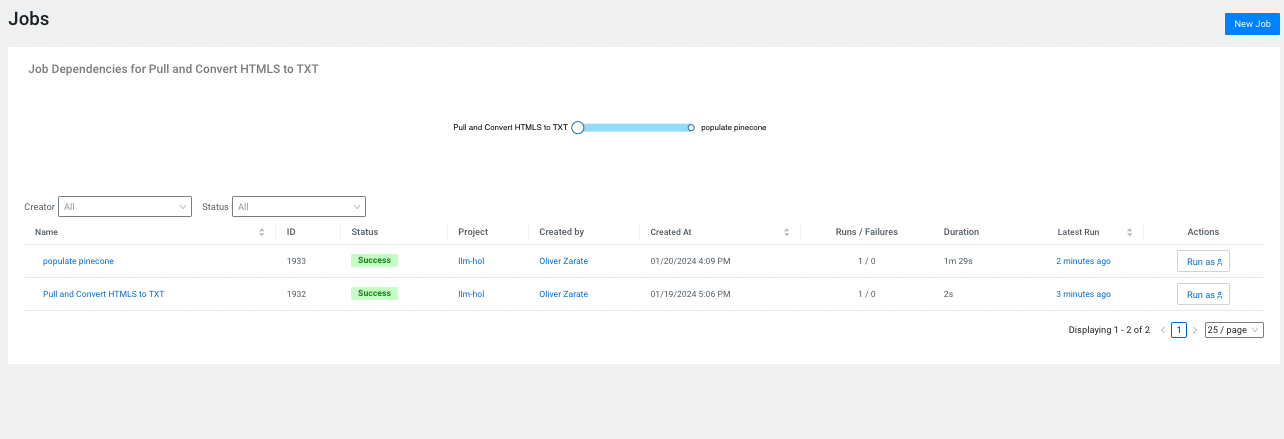Screen dimensions: 1284x439
Task: Click the ID column header
Action: (291, 232)
